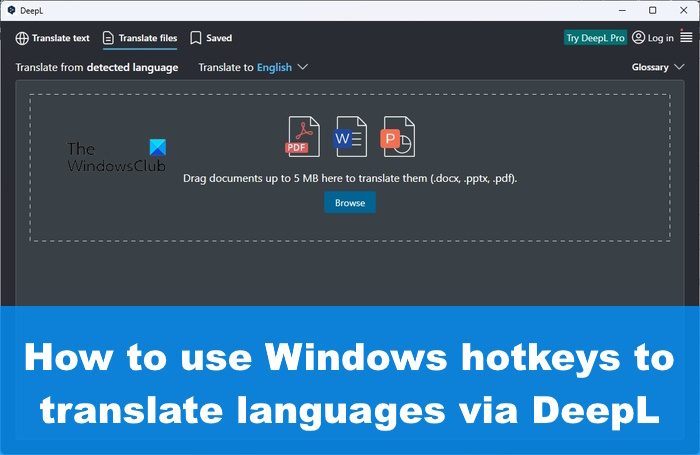This screenshot has height=455, width=700.
Task: Click the Word document icon
Action: pyautogui.click(x=350, y=137)
